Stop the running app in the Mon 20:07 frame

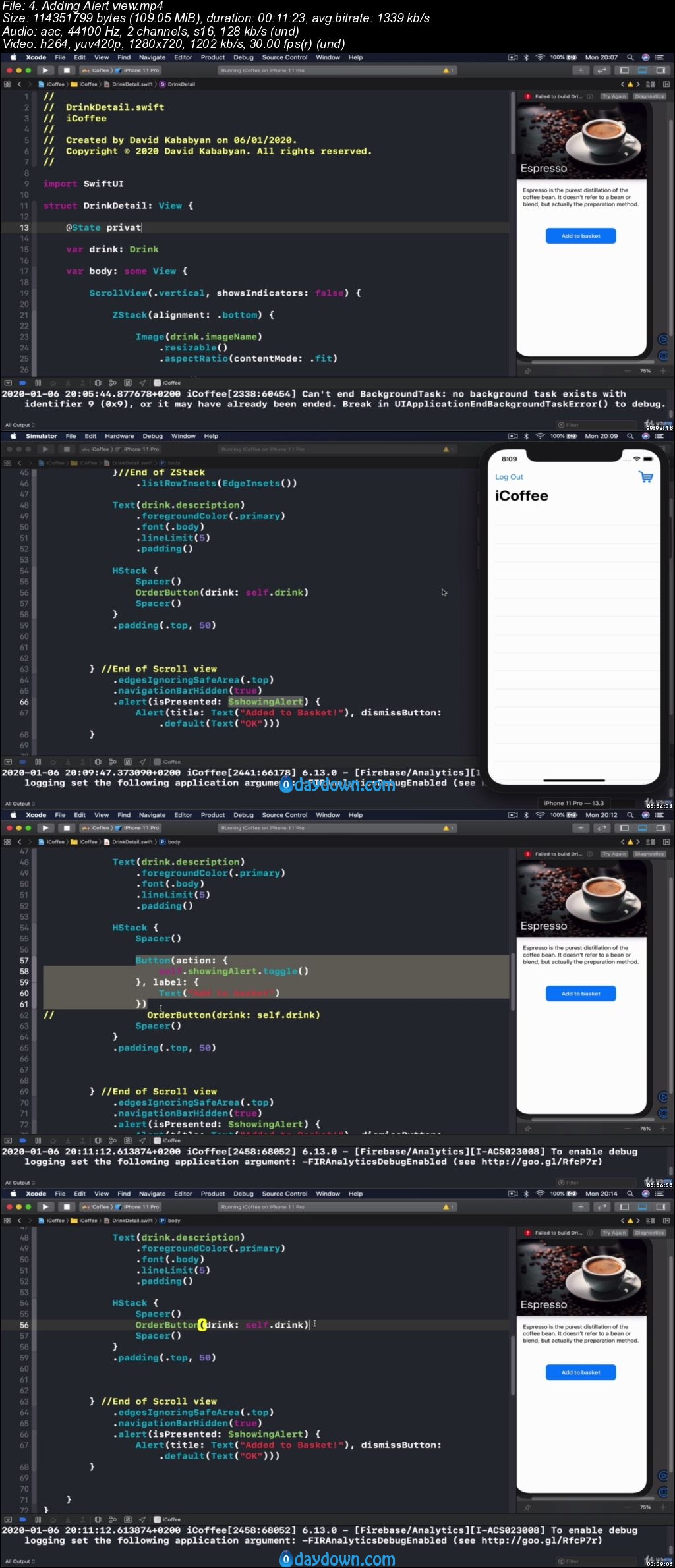66,70
